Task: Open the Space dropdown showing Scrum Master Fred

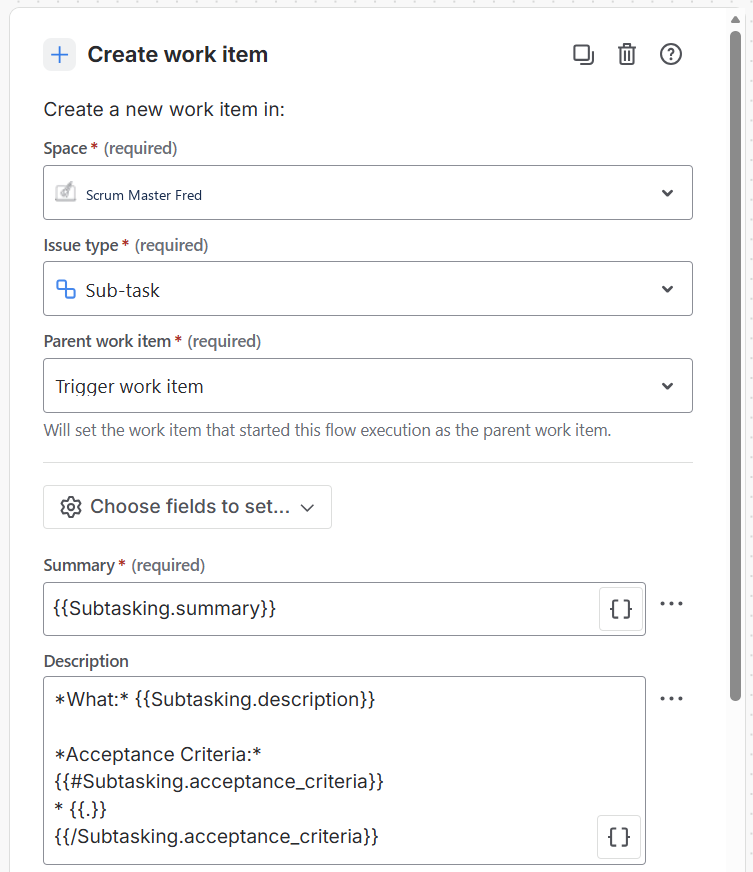Action: pos(368,192)
